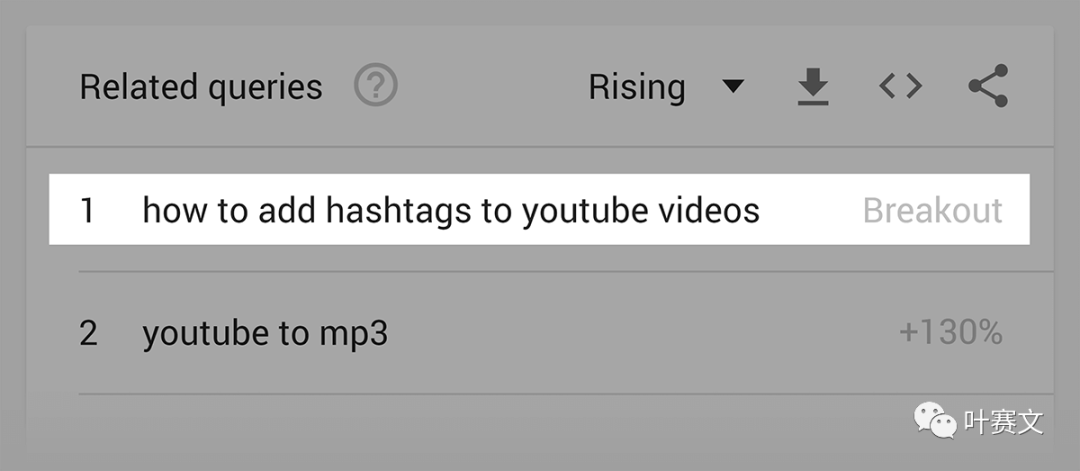Click 'youtube videos' in the first query row
This screenshot has height=471, width=1080.
click(641, 210)
